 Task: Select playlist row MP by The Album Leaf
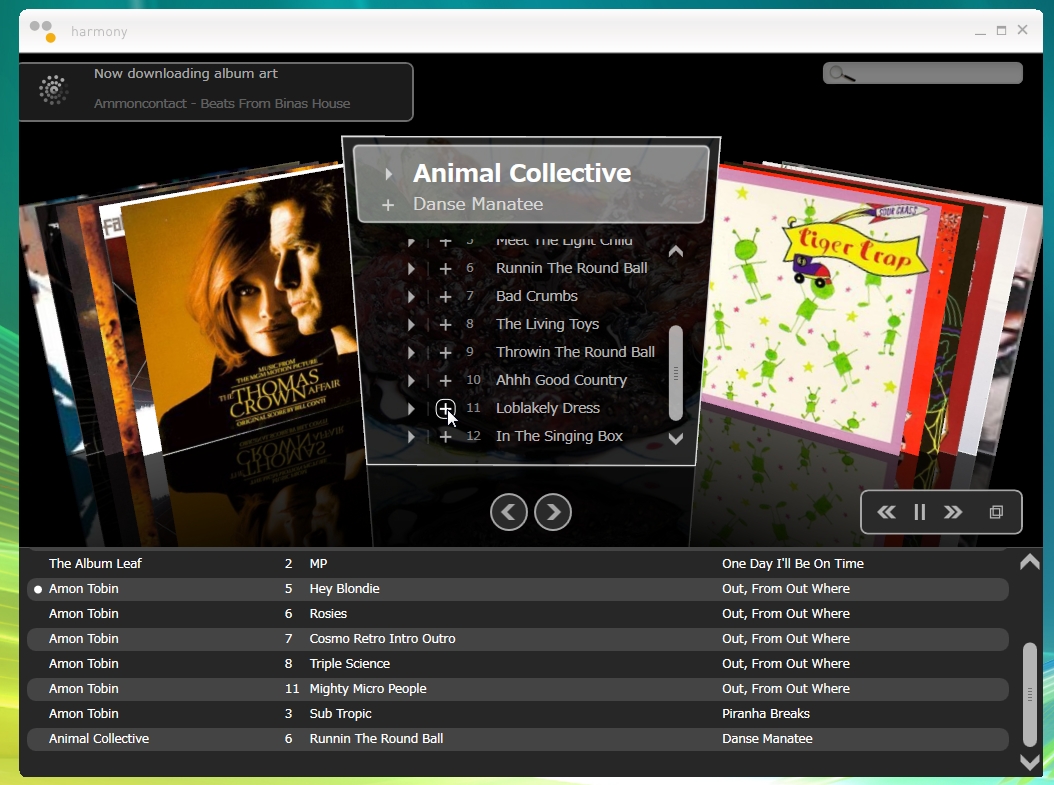click(x=518, y=564)
